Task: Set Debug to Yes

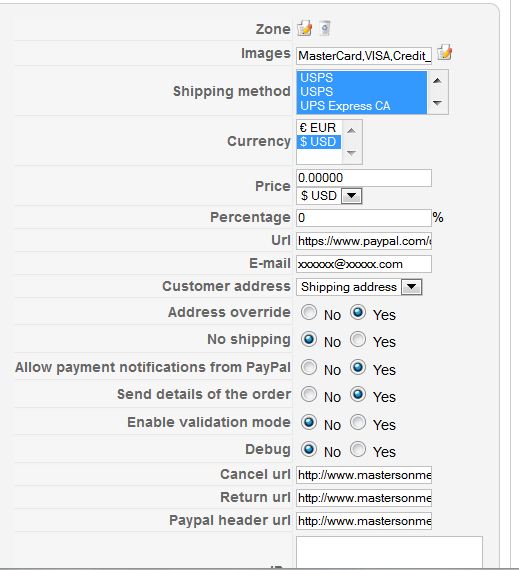Action: tap(358, 449)
